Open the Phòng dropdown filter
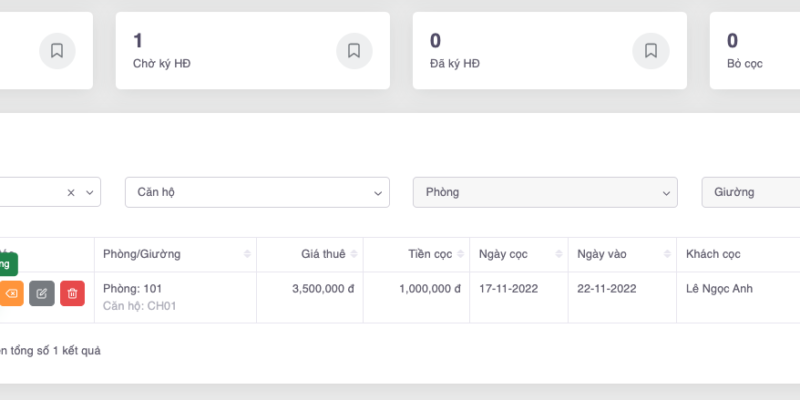Image resolution: width=800 pixels, height=400 pixels. pos(545,192)
